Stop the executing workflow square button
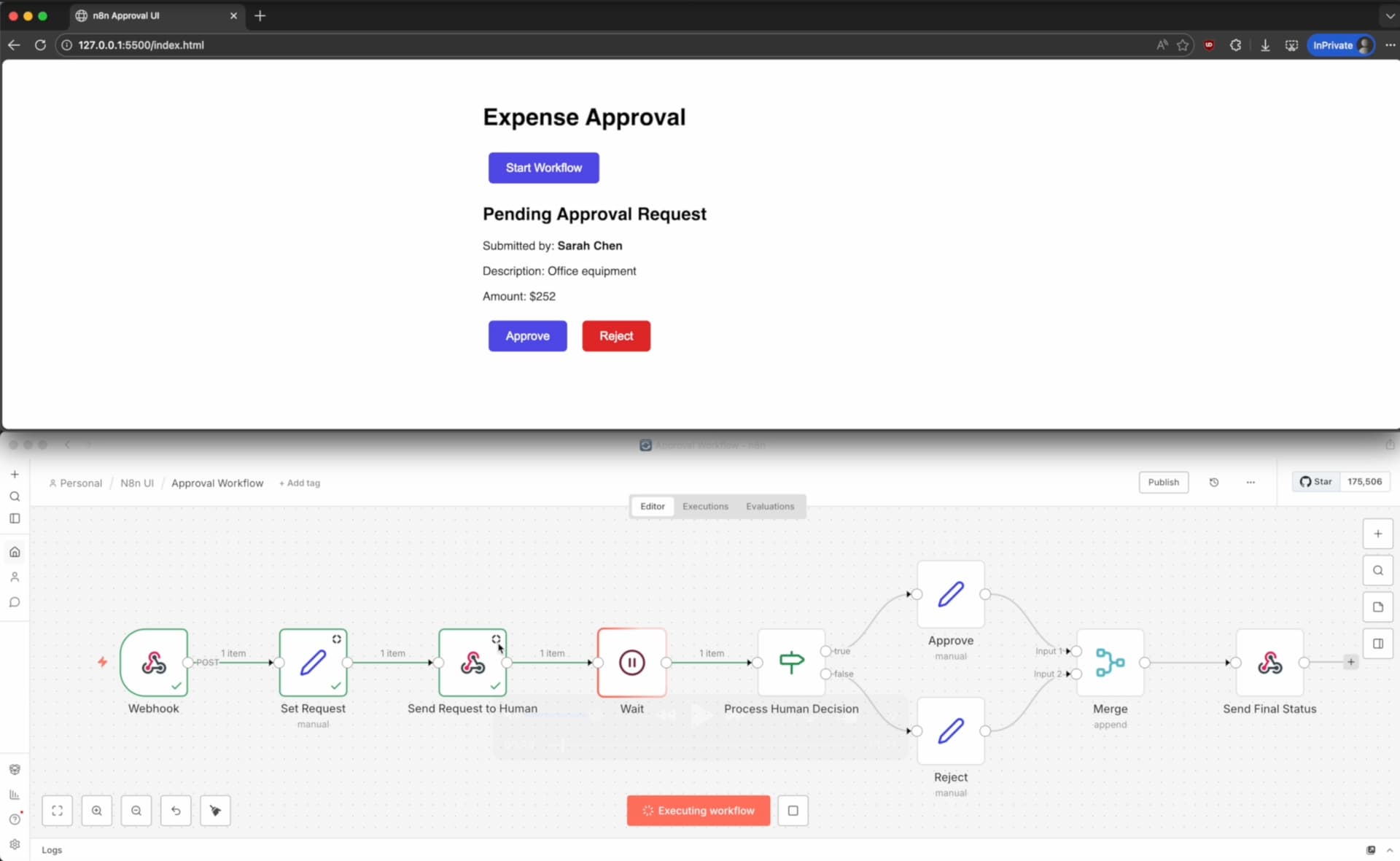 [x=793, y=811]
